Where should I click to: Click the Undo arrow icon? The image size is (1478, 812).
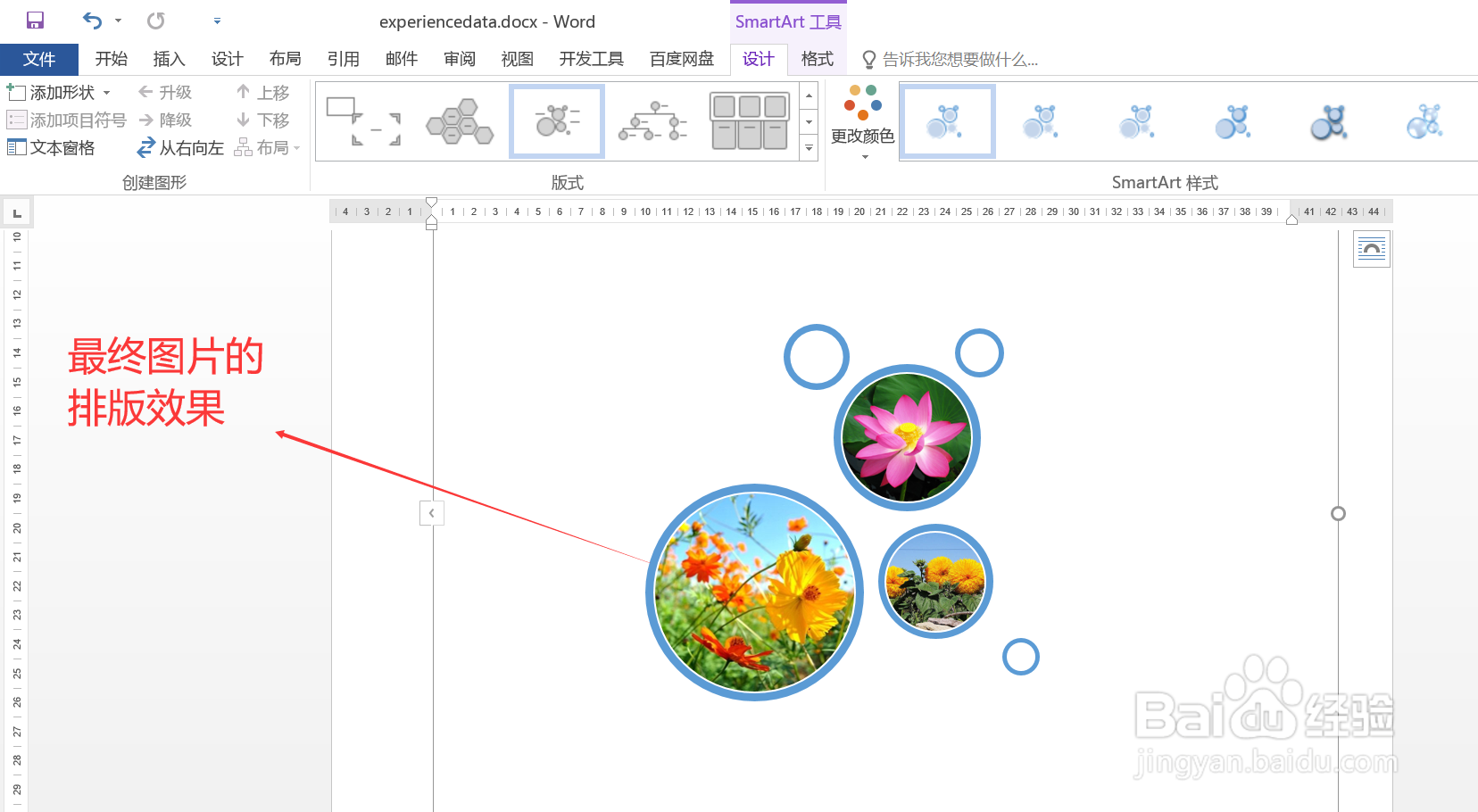click(92, 21)
